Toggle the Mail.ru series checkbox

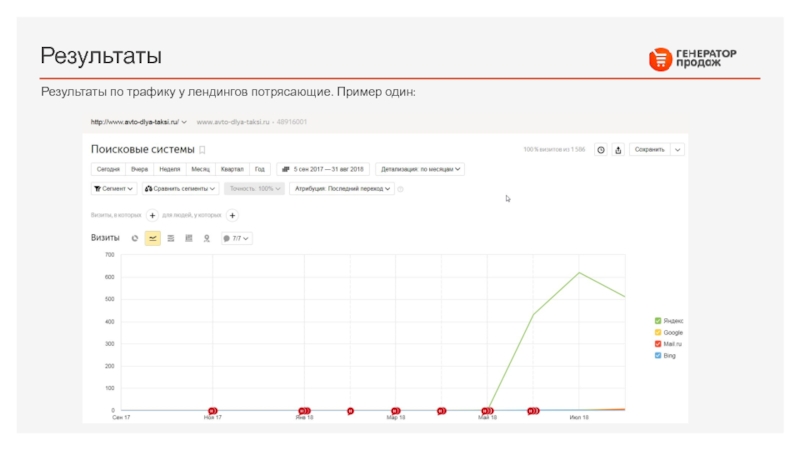click(x=658, y=344)
